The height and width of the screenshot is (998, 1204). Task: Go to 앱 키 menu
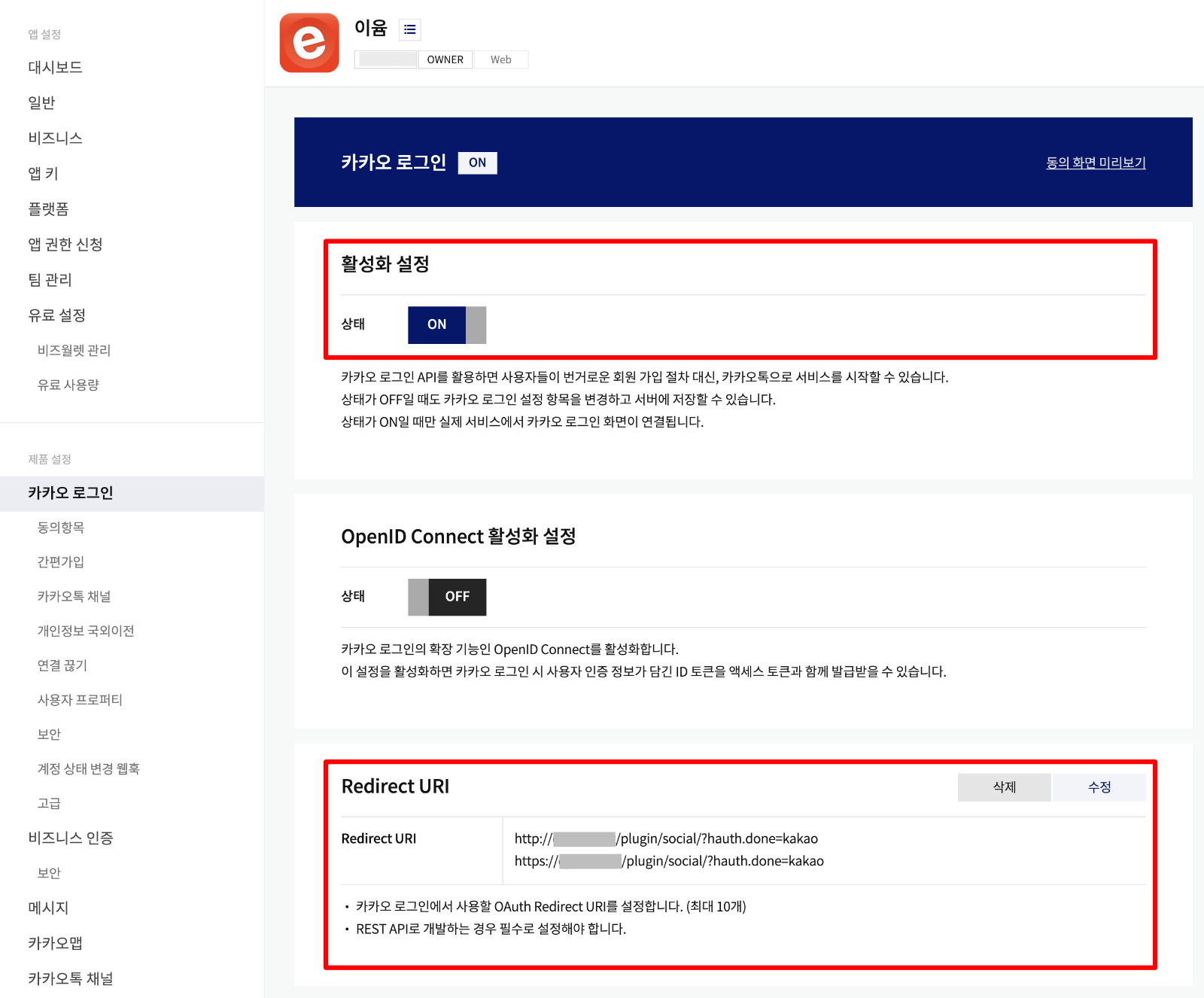pyautogui.click(x=43, y=173)
